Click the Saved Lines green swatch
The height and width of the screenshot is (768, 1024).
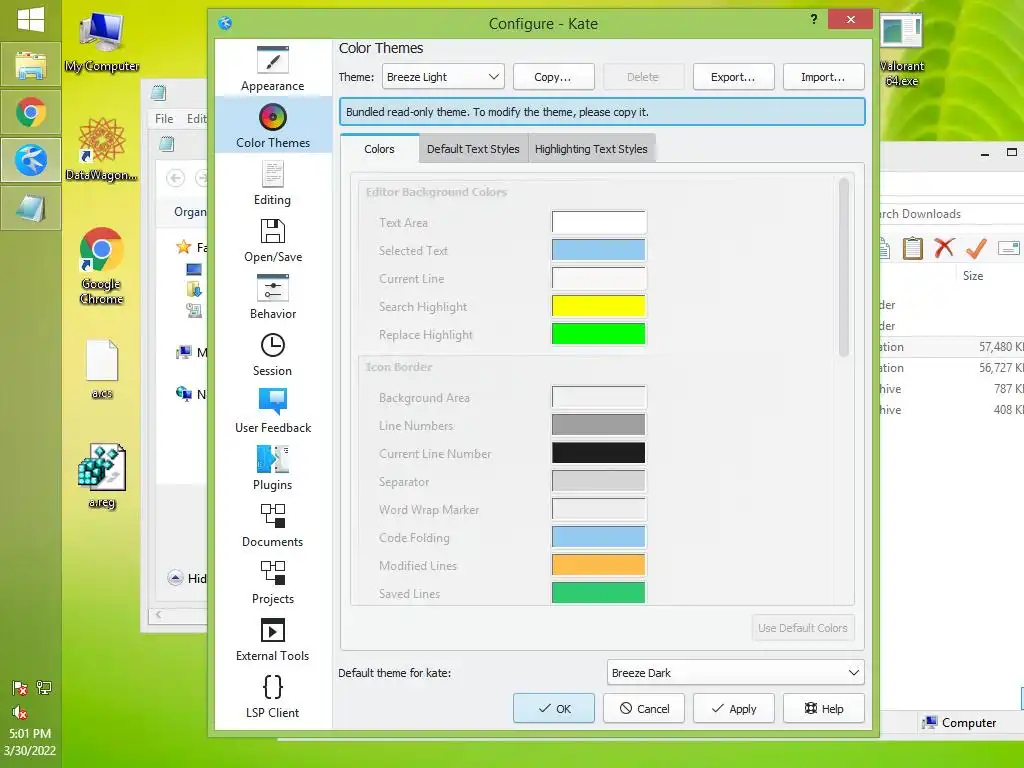pyautogui.click(x=599, y=593)
